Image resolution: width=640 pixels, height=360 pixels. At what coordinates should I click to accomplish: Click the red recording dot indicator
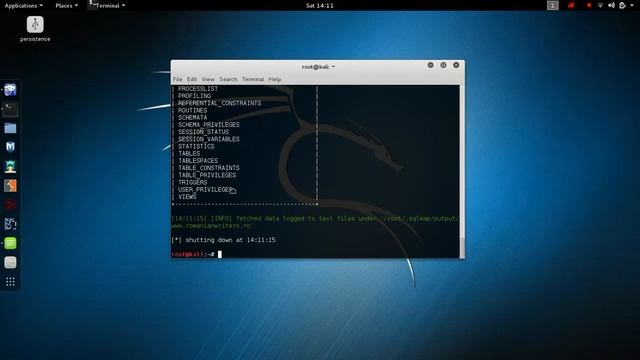click(x=589, y=5)
